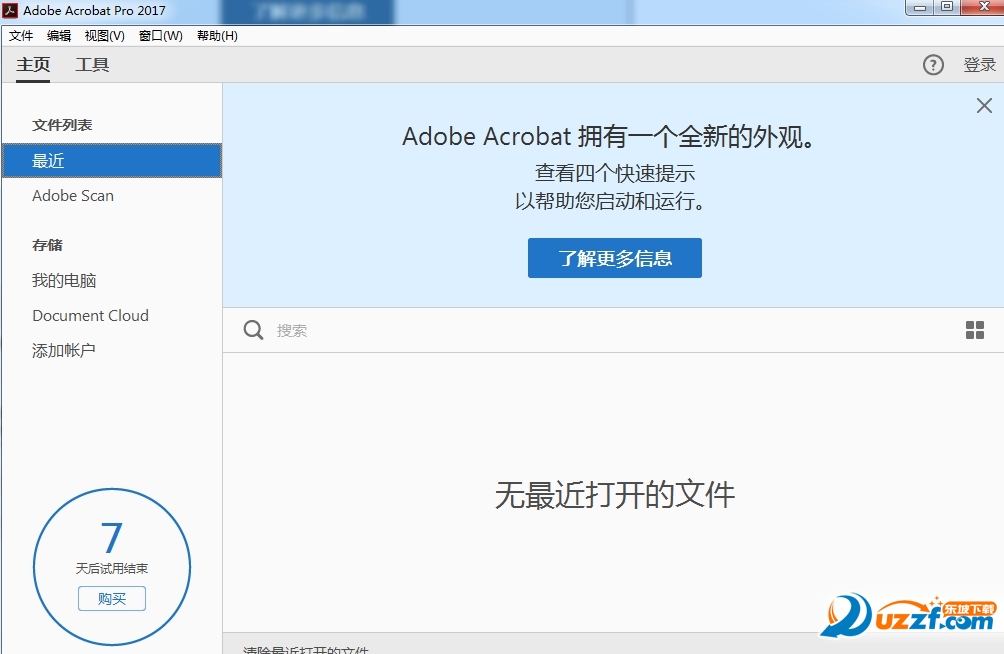
Task: Select 我的电脑 under storage
Action: click(x=64, y=281)
